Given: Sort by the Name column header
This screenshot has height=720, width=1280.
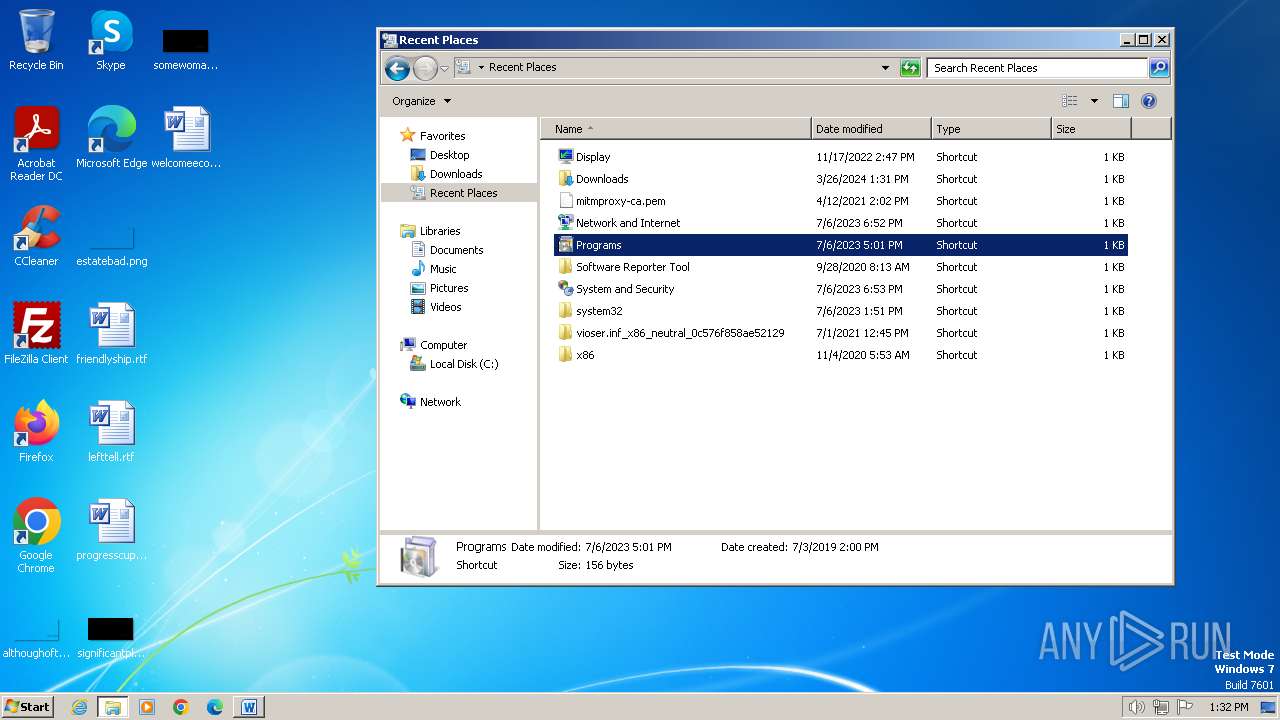Looking at the screenshot, I should (676, 129).
